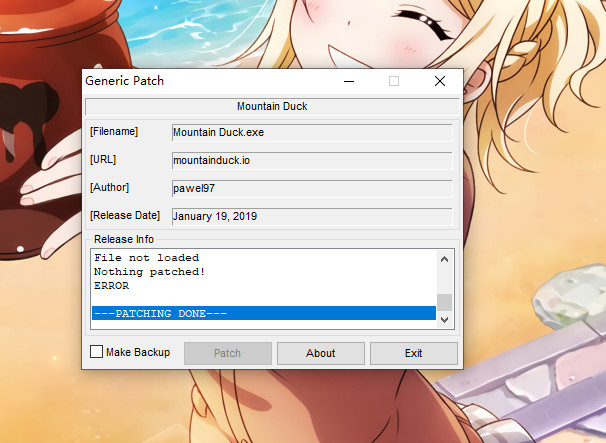
Task: Click the disabled maximize window button
Action: coord(394,81)
